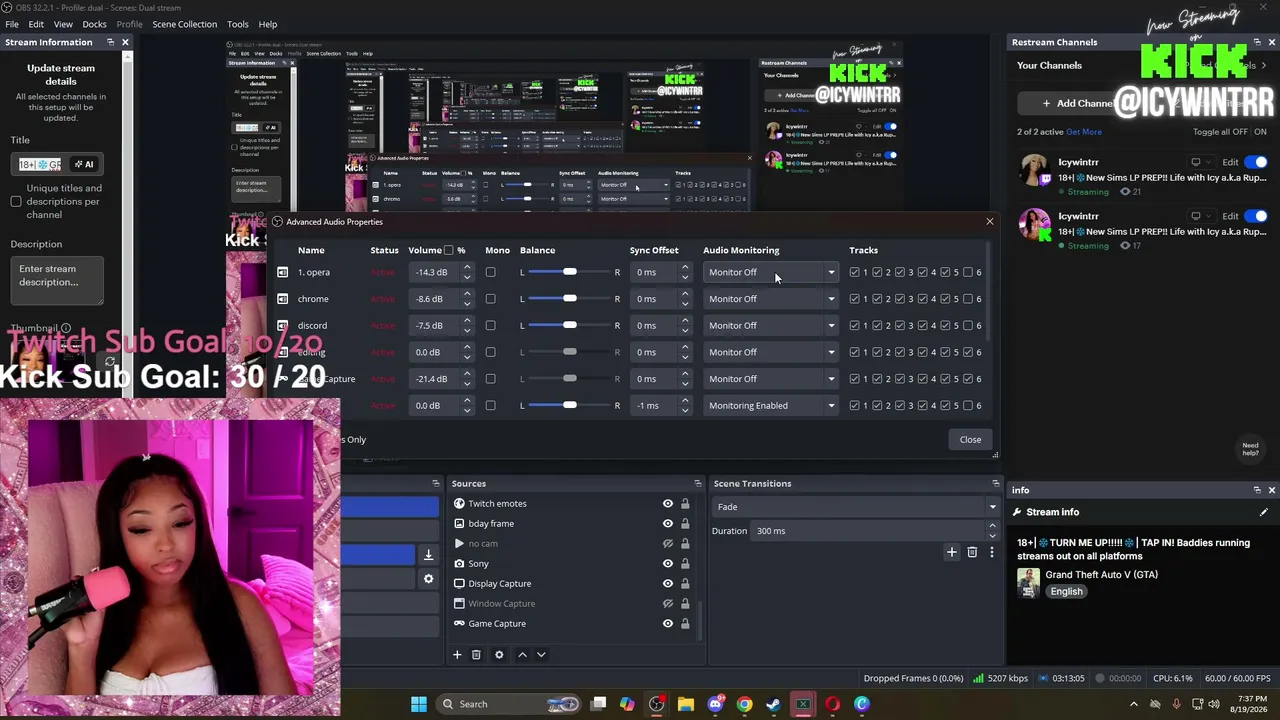Click the discord balance slider handle

click(x=569, y=325)
